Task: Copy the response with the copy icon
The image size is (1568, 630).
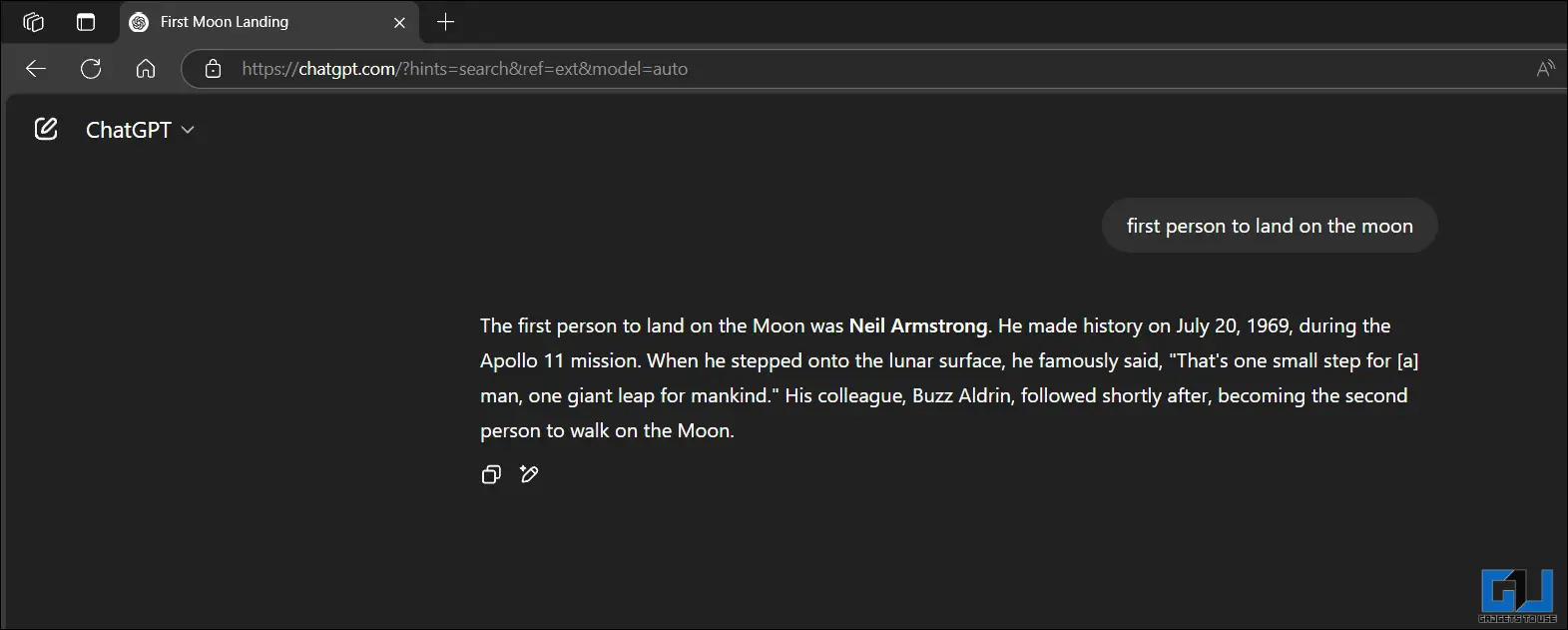Action: pyautogui.click(x=491, y=474)
